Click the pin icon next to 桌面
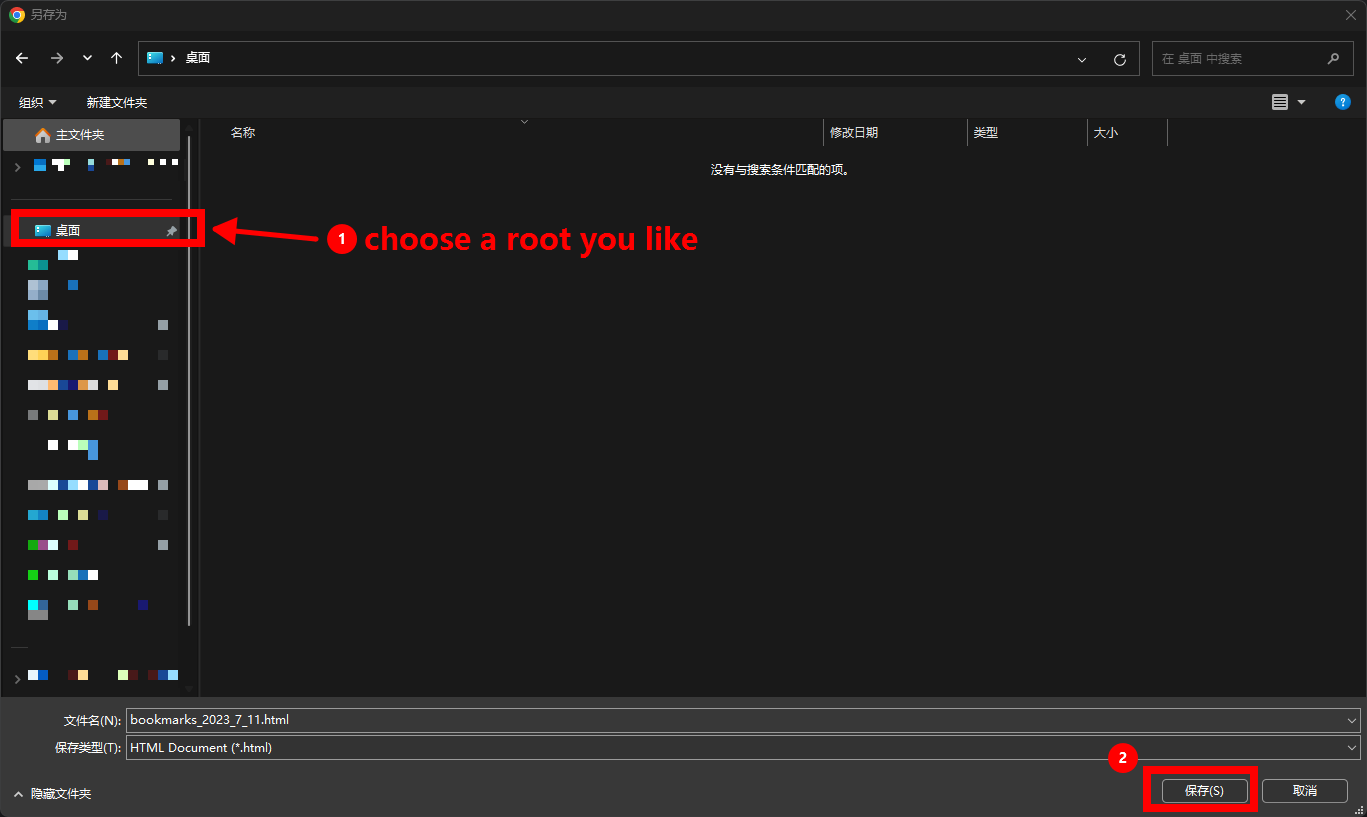The height and width of the screenshot is (817, 1367). coord(171,231)
